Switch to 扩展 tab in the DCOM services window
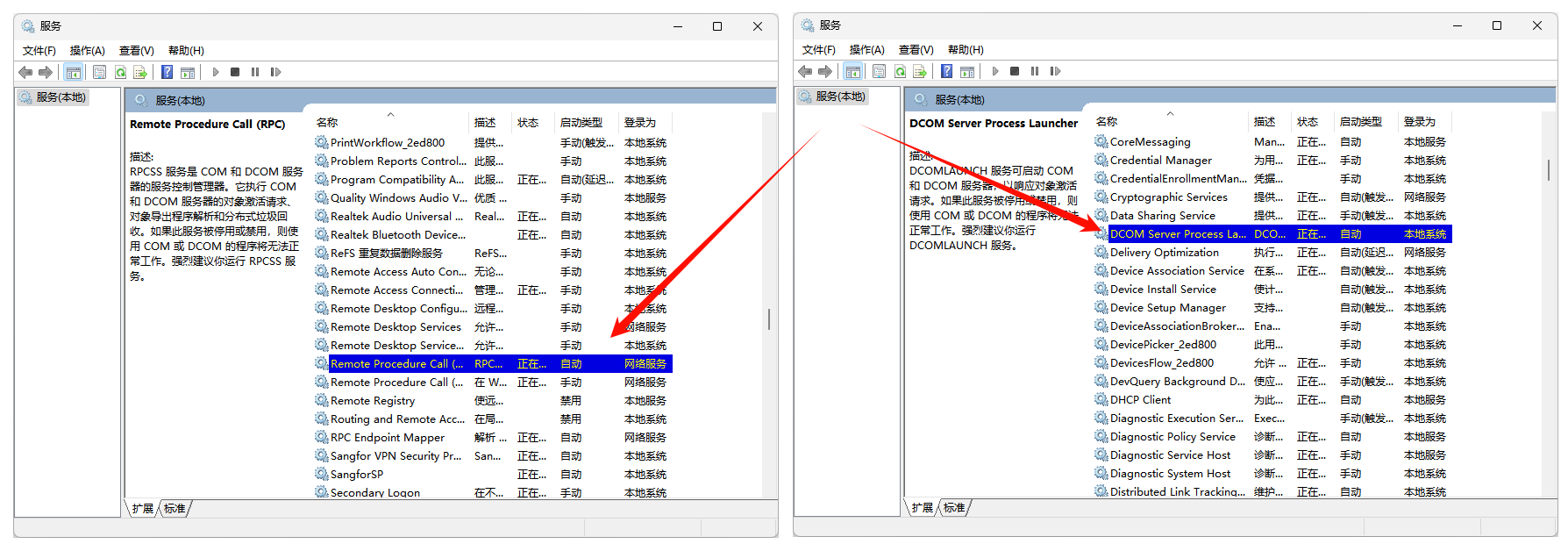 coord(922,508)
